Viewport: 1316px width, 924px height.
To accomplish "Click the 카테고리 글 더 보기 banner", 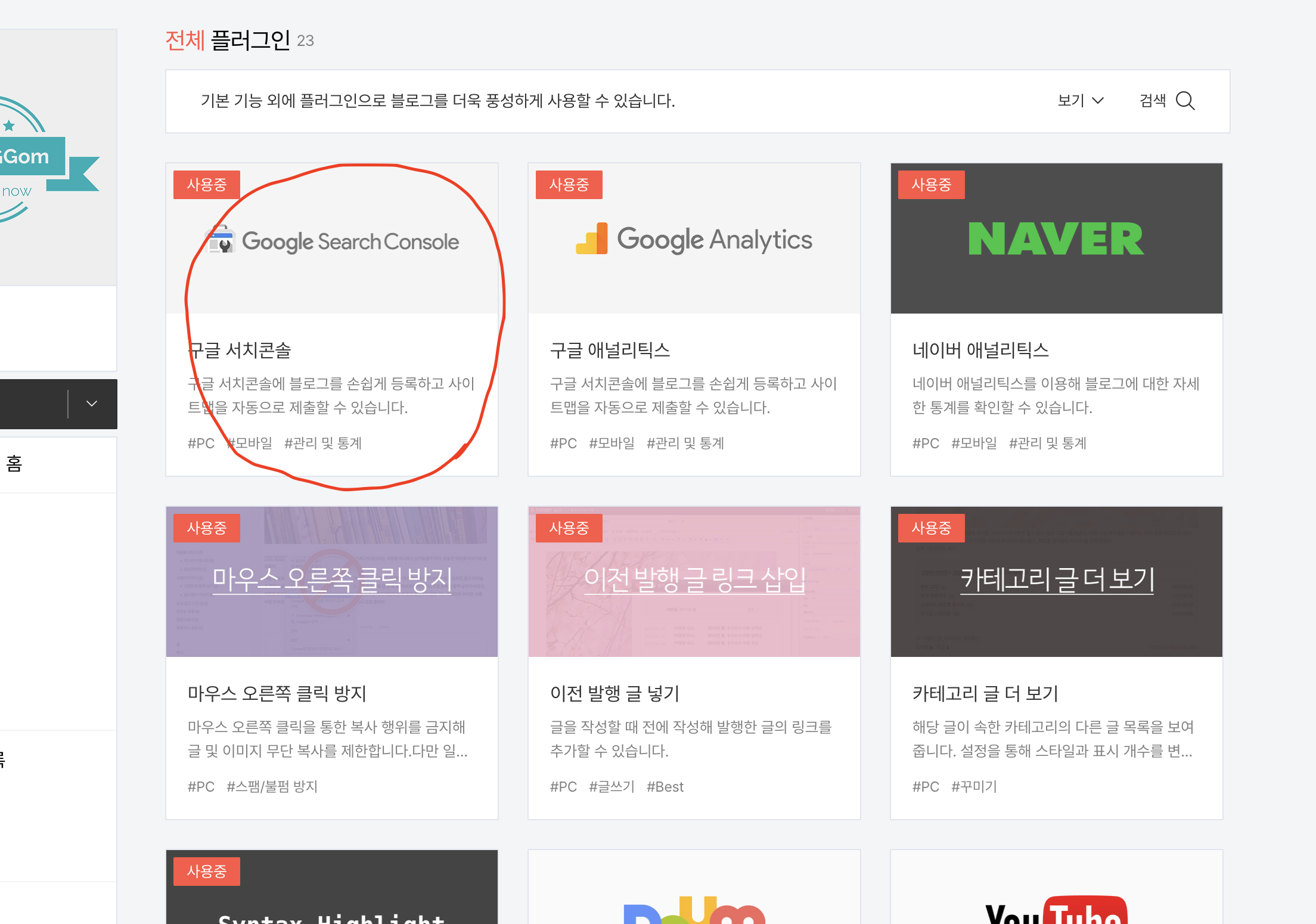I will click(1056, 581).
